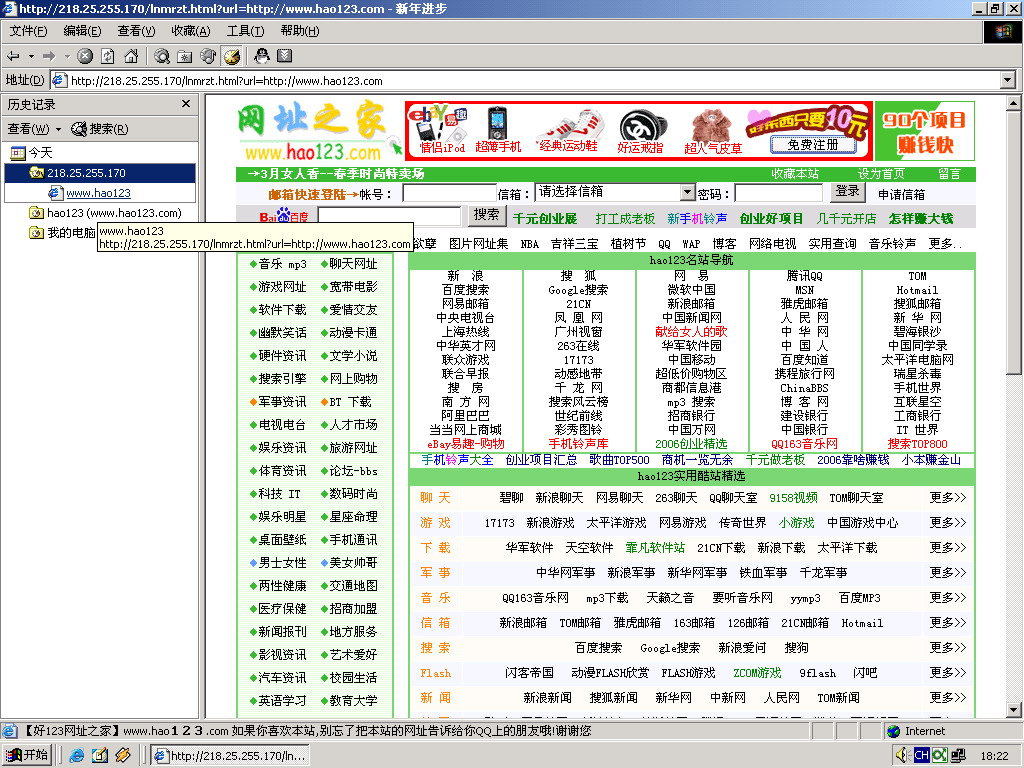The image size is (1024, 768).
Task: Click the 帐号 account input field
Action: click(449, 193)
